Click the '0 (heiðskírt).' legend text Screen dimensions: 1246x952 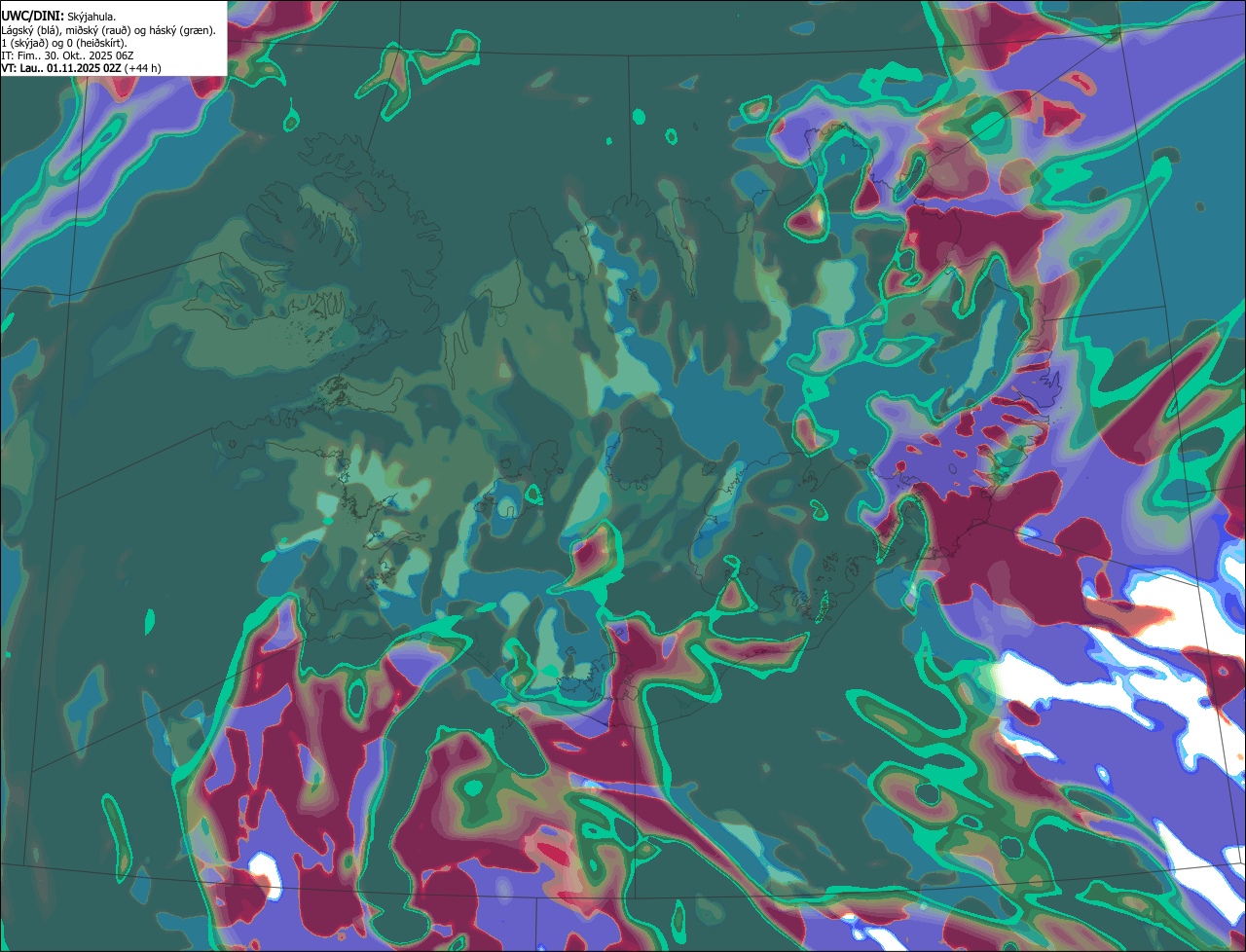(x=96, y=43)
